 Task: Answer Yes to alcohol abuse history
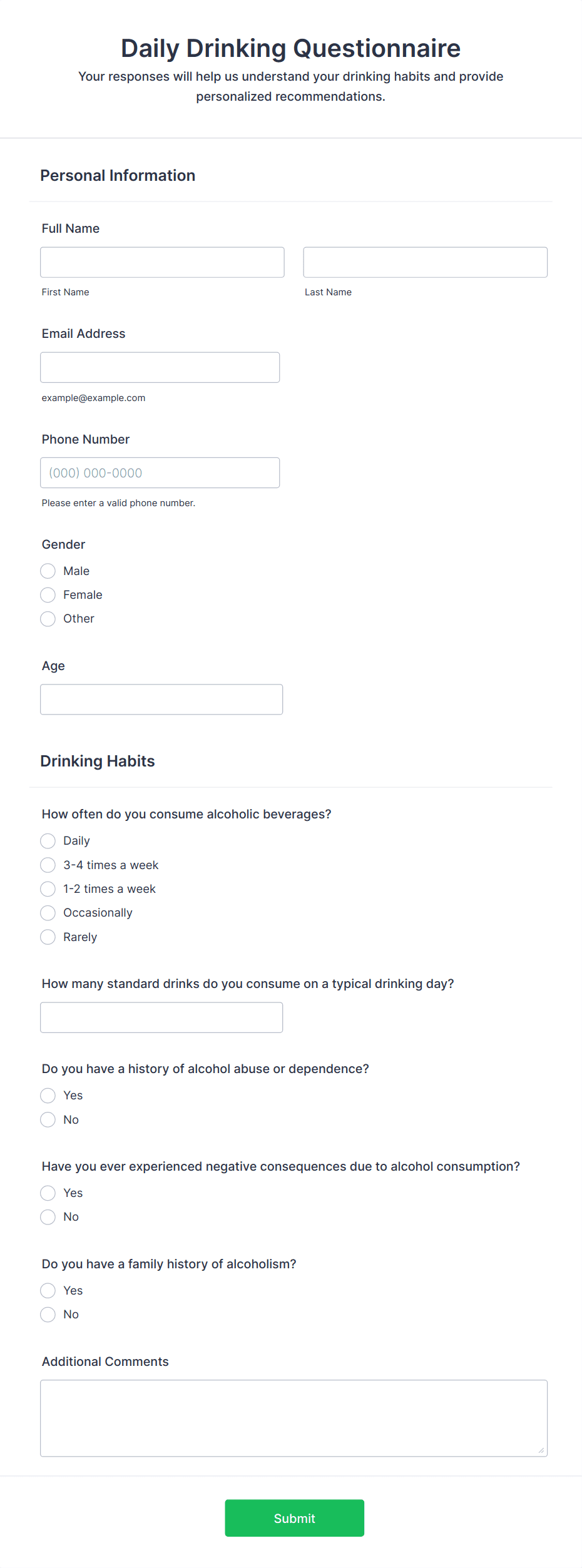click(48, 1096)
